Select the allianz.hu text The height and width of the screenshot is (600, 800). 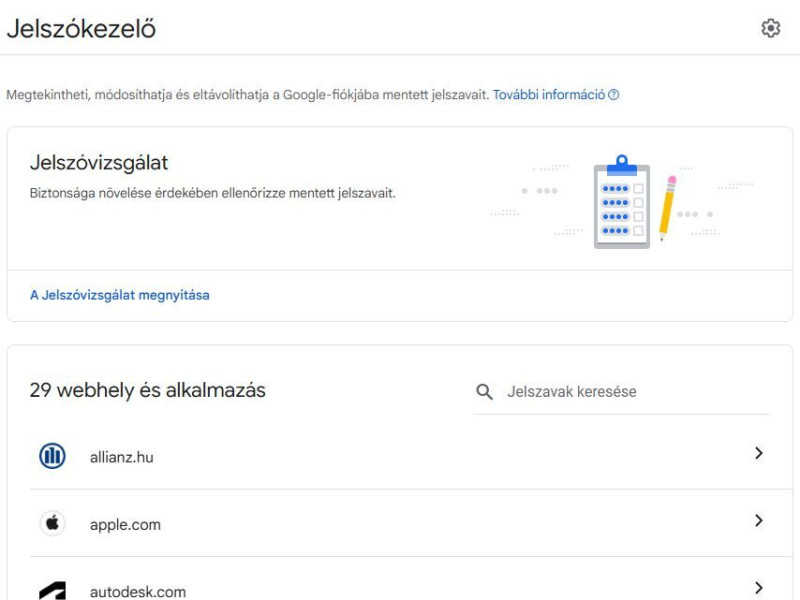click(121, 457)
